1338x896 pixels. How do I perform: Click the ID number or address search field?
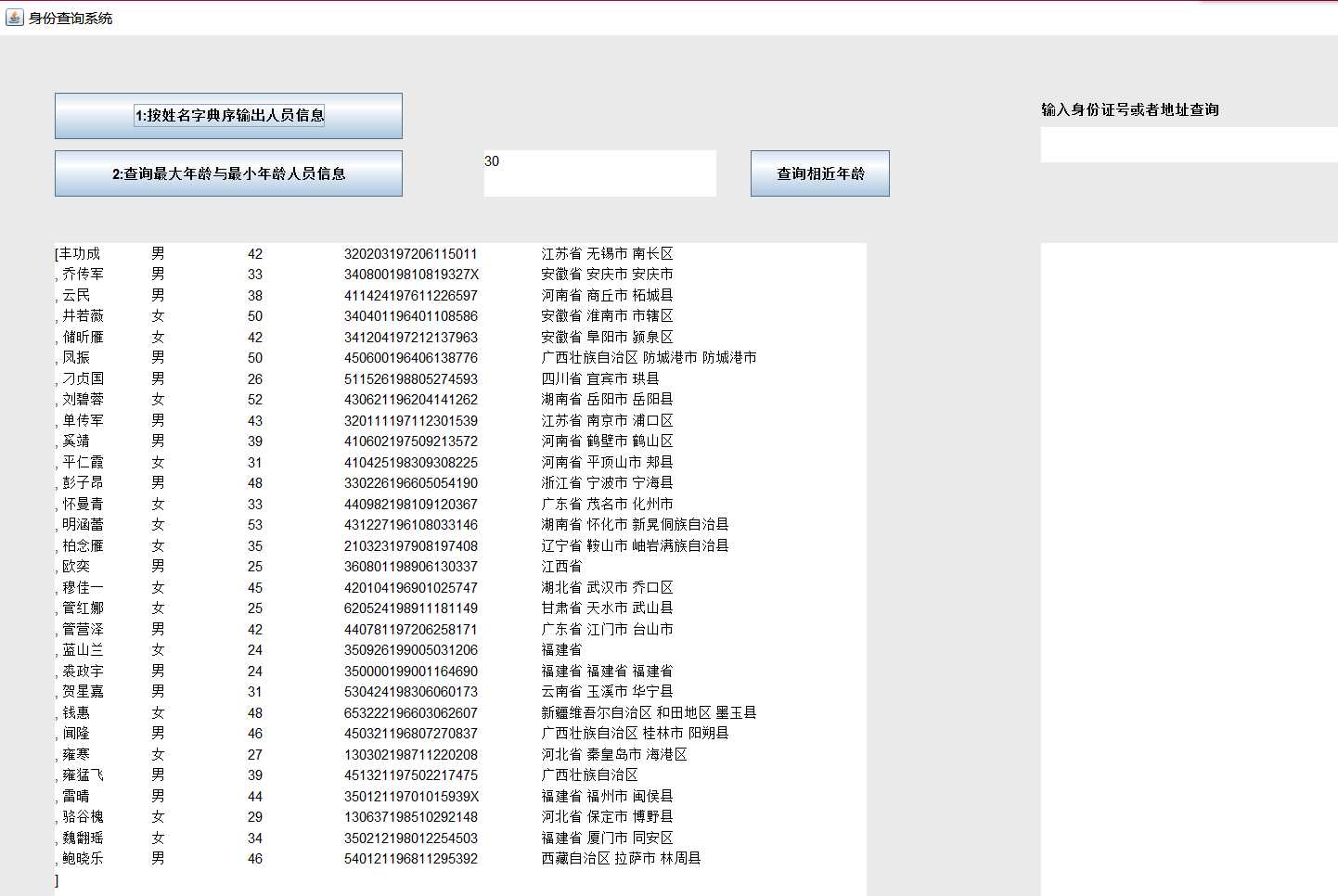point(1190,145)
